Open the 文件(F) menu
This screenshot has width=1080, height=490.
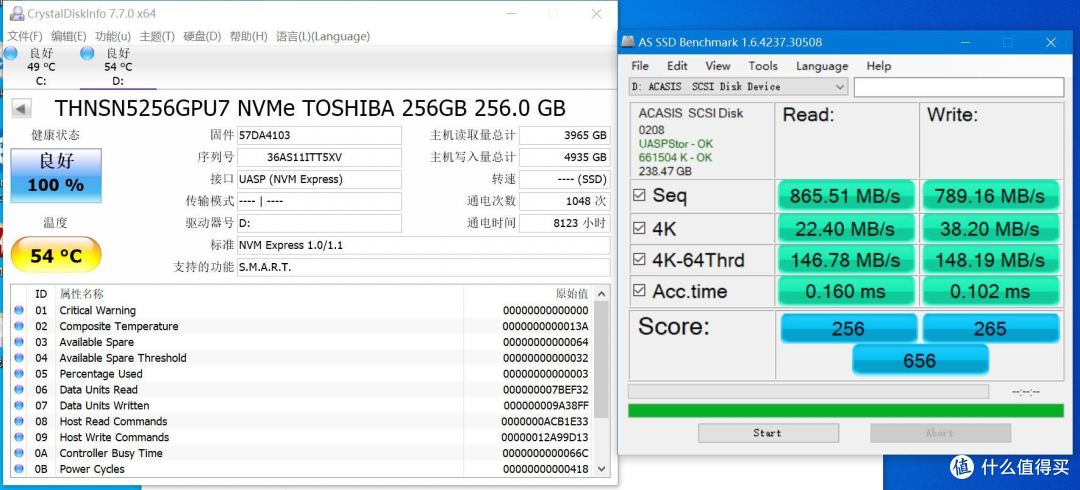tap(25, 37)
